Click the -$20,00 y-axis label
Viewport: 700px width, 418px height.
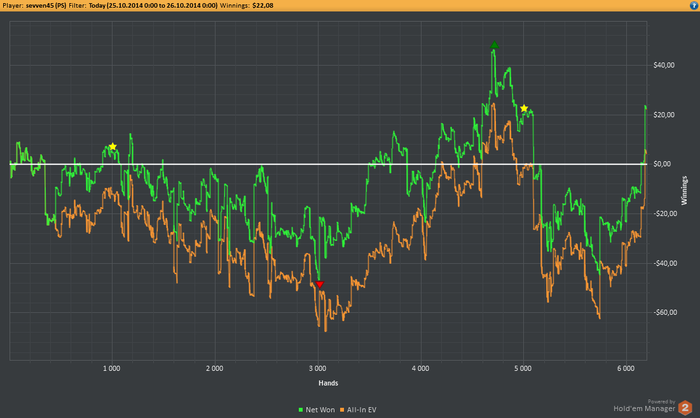(x=665, y=213)
